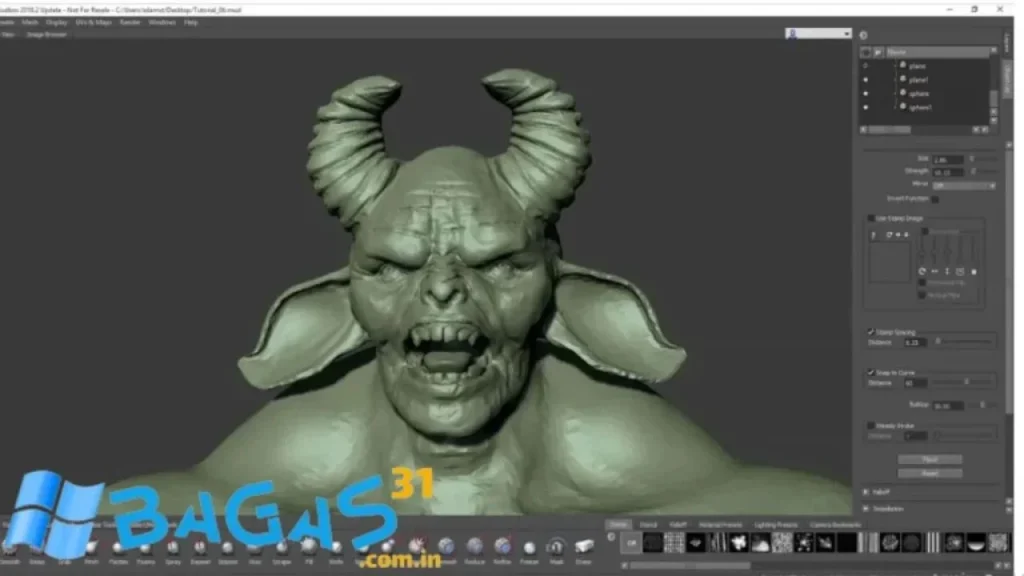Open the vertical Layers tab
The height and width of the screenshot is (576, 1024).
[1008, 42]
